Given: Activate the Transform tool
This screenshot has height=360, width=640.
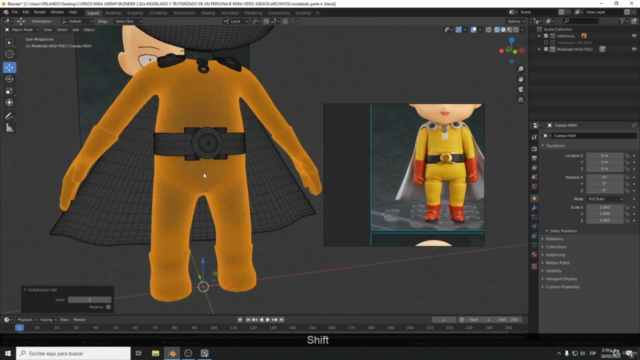Looking at the screenshot, I should coord(9,102).
